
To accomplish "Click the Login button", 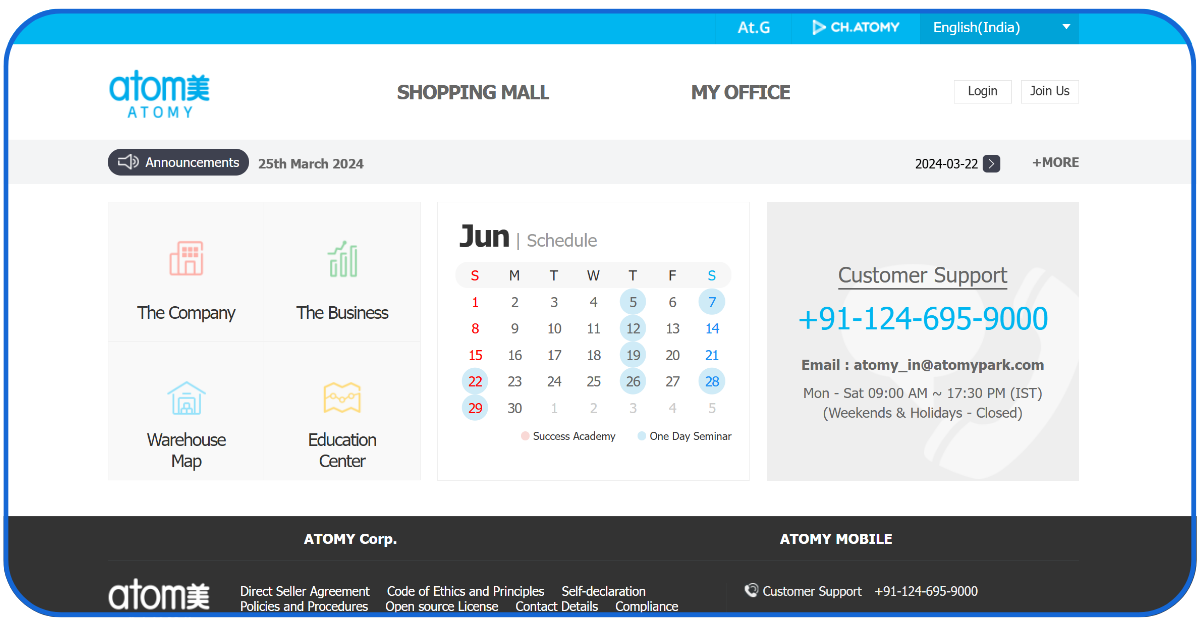I will point(983,91).
